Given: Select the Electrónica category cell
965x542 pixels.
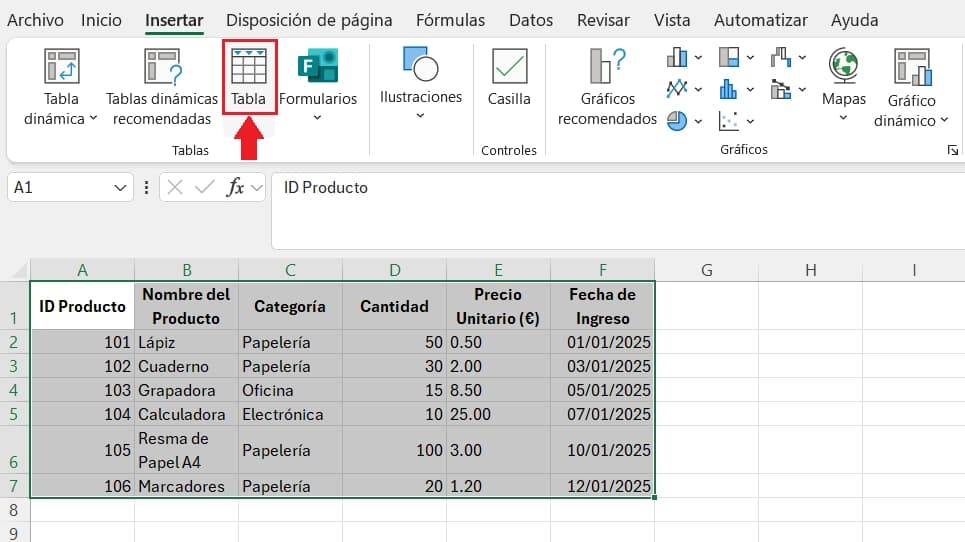Looking at the screenshot, I should [x=290, y=414].
